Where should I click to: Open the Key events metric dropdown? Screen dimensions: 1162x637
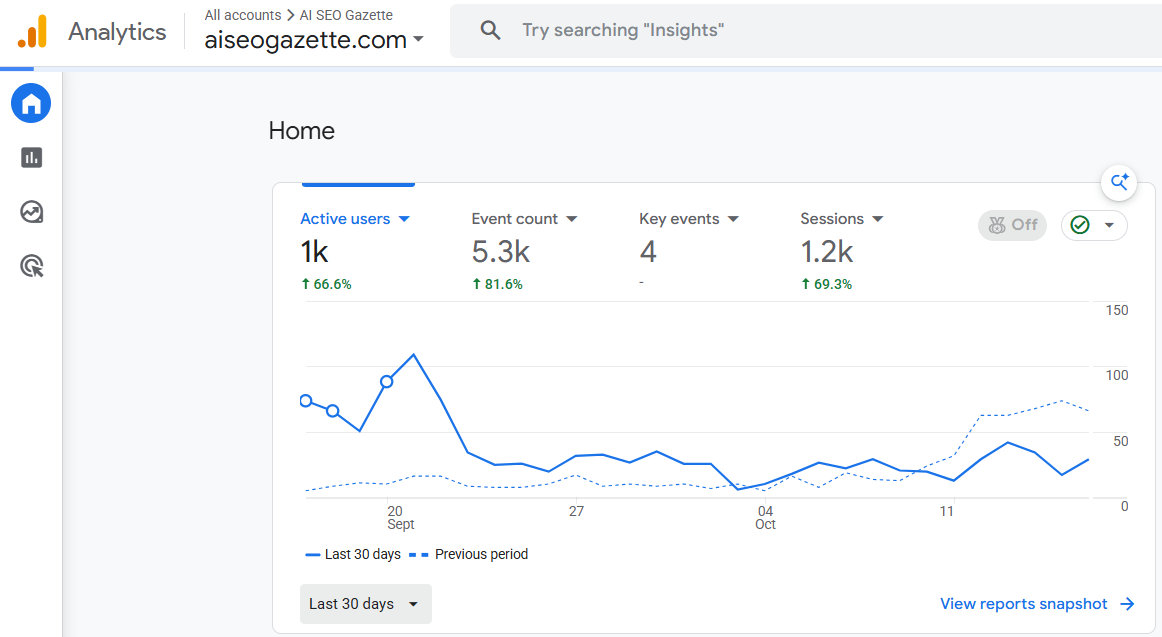733,219
